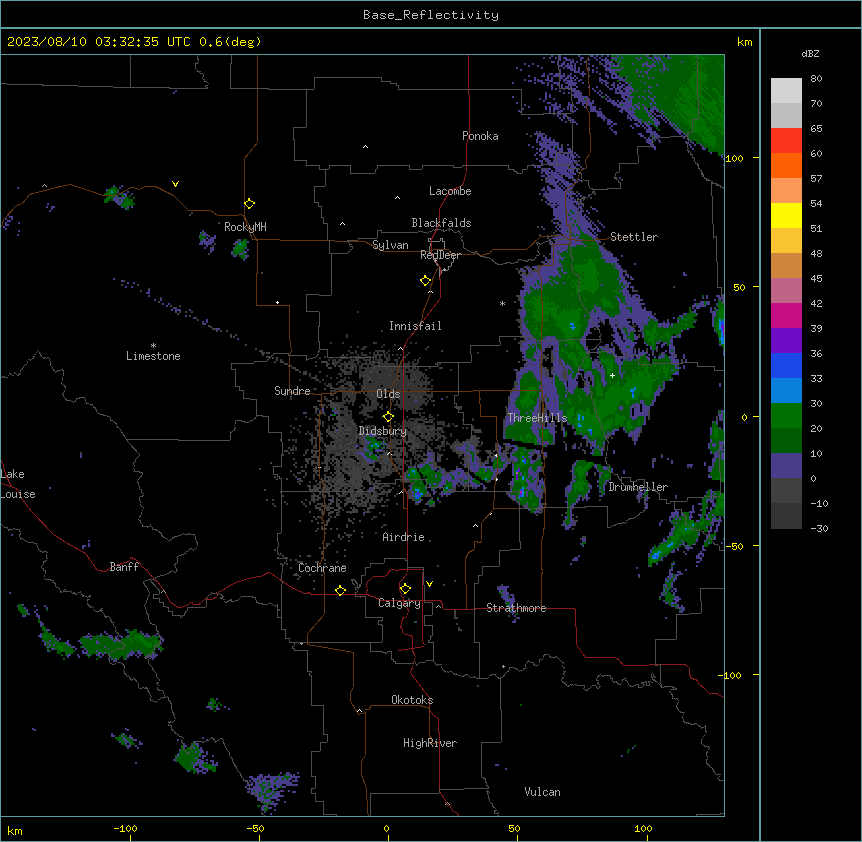Click the magenta 39-42 dBZ legend swatch

click(x=786, y=316)
